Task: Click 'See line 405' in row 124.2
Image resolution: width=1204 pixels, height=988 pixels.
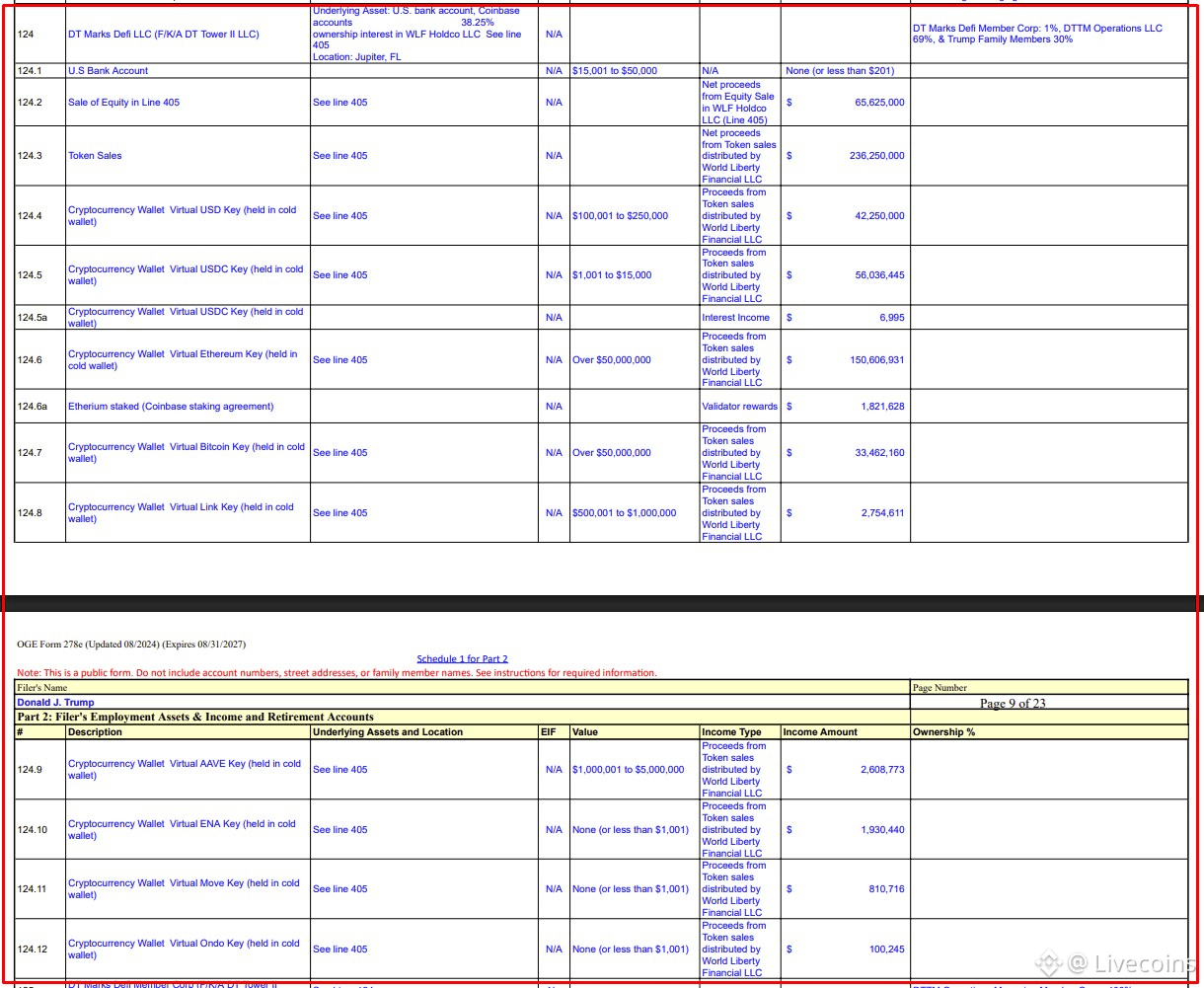Action: (x=340, y=103)
